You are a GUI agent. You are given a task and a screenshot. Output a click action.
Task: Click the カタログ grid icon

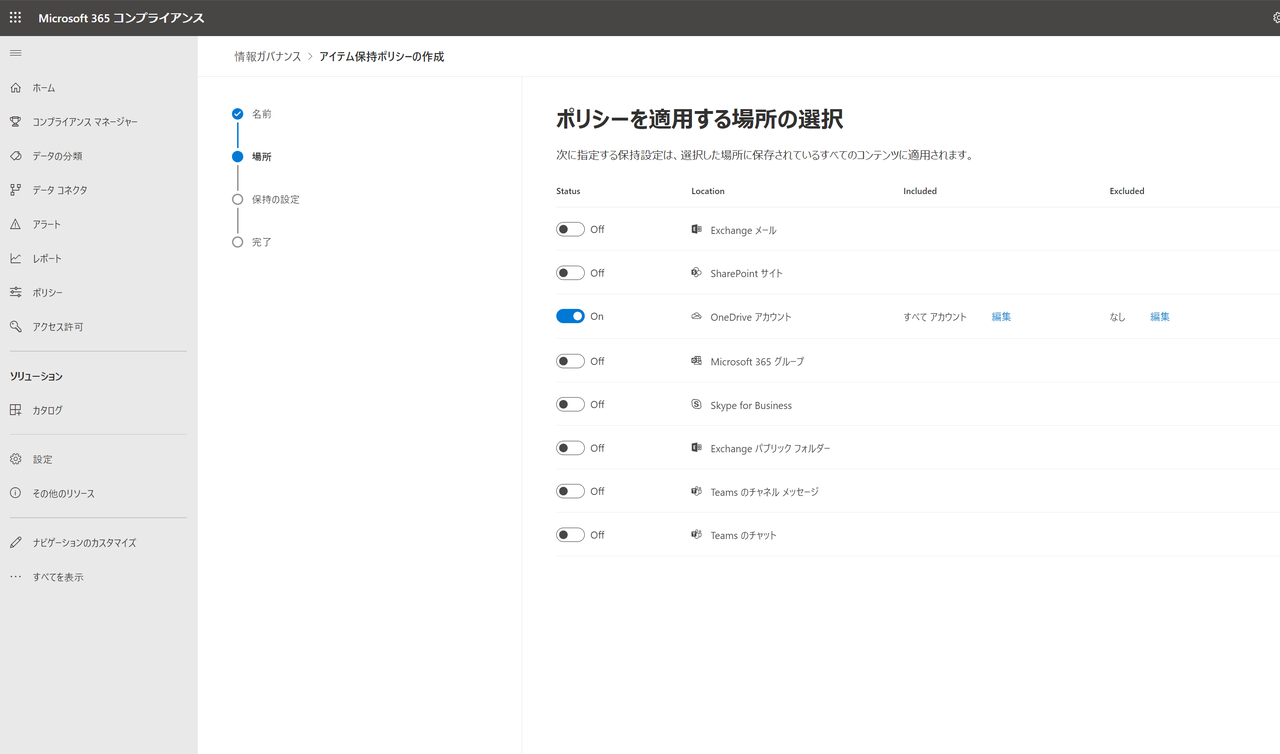[x=15, y=410]
